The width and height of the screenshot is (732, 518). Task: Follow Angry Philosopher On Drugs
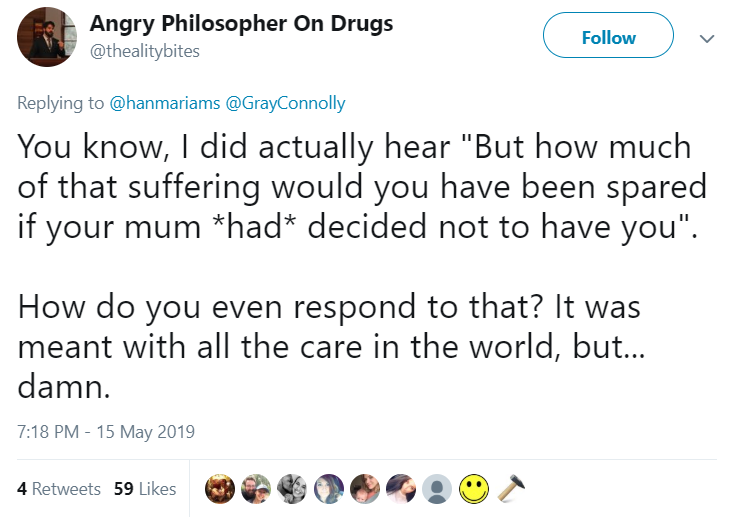click(608, 38)
